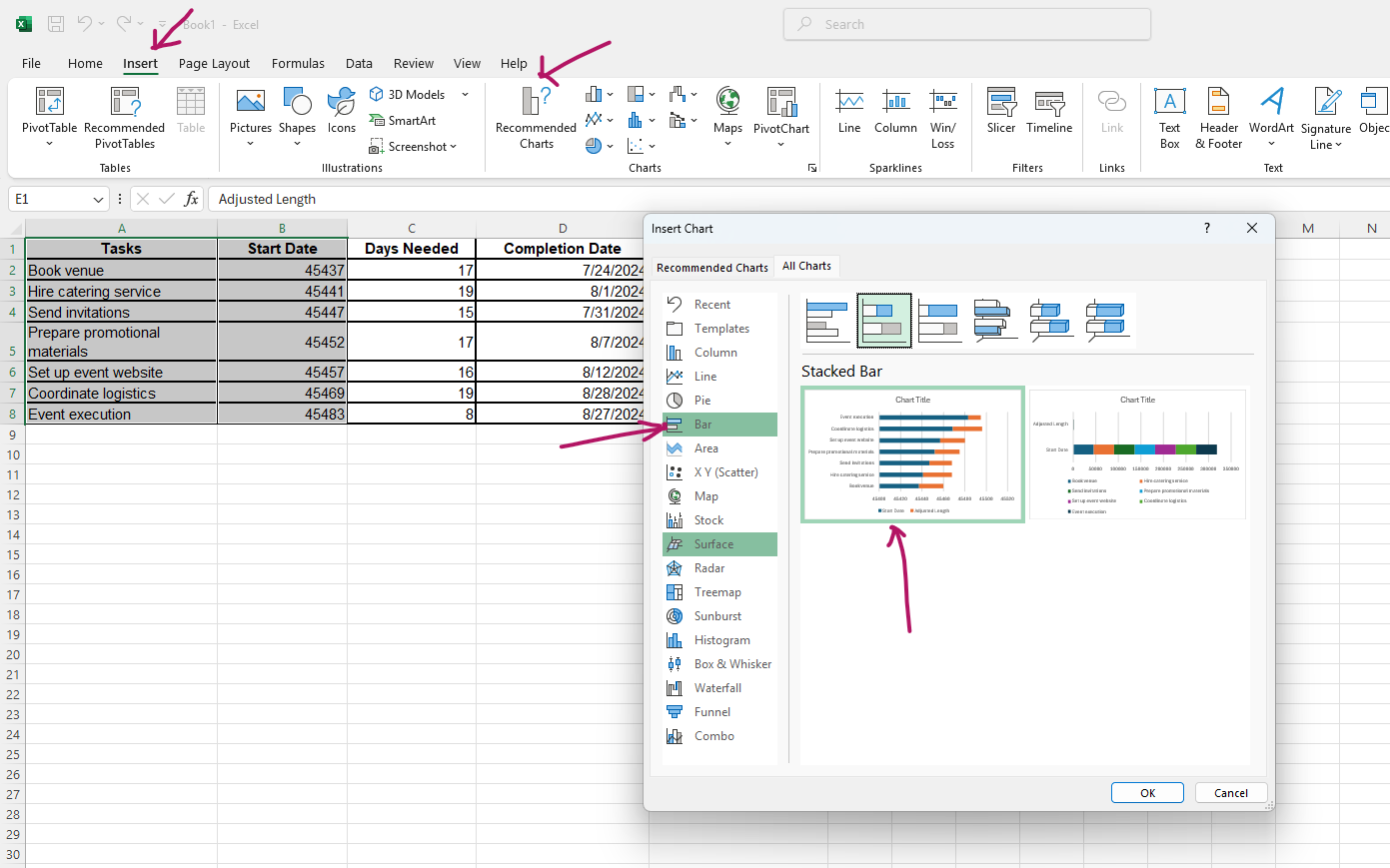
Task: Click Recommended Charts in the ribbon
Action: click(x=536, y=117)
